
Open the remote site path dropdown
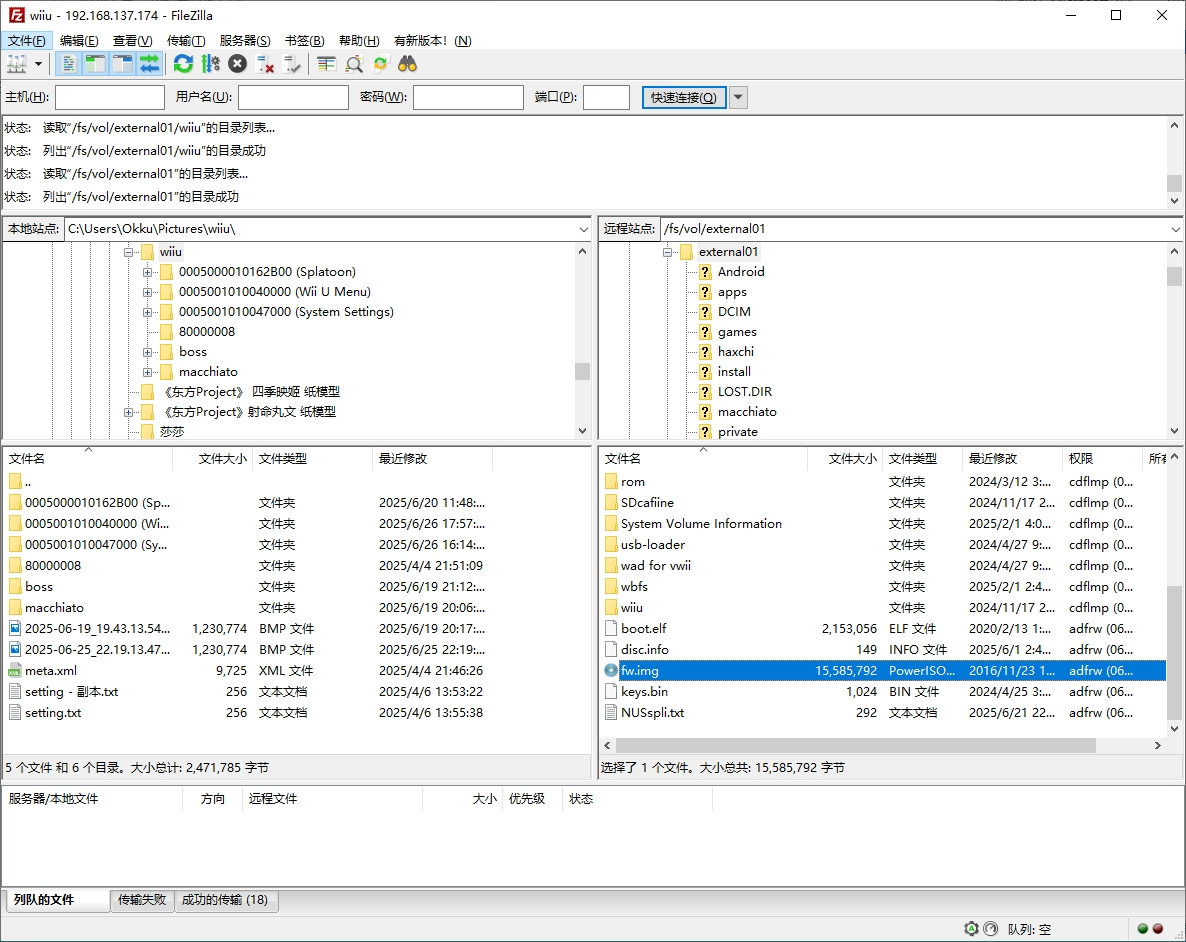click(x=1174, y=229)
